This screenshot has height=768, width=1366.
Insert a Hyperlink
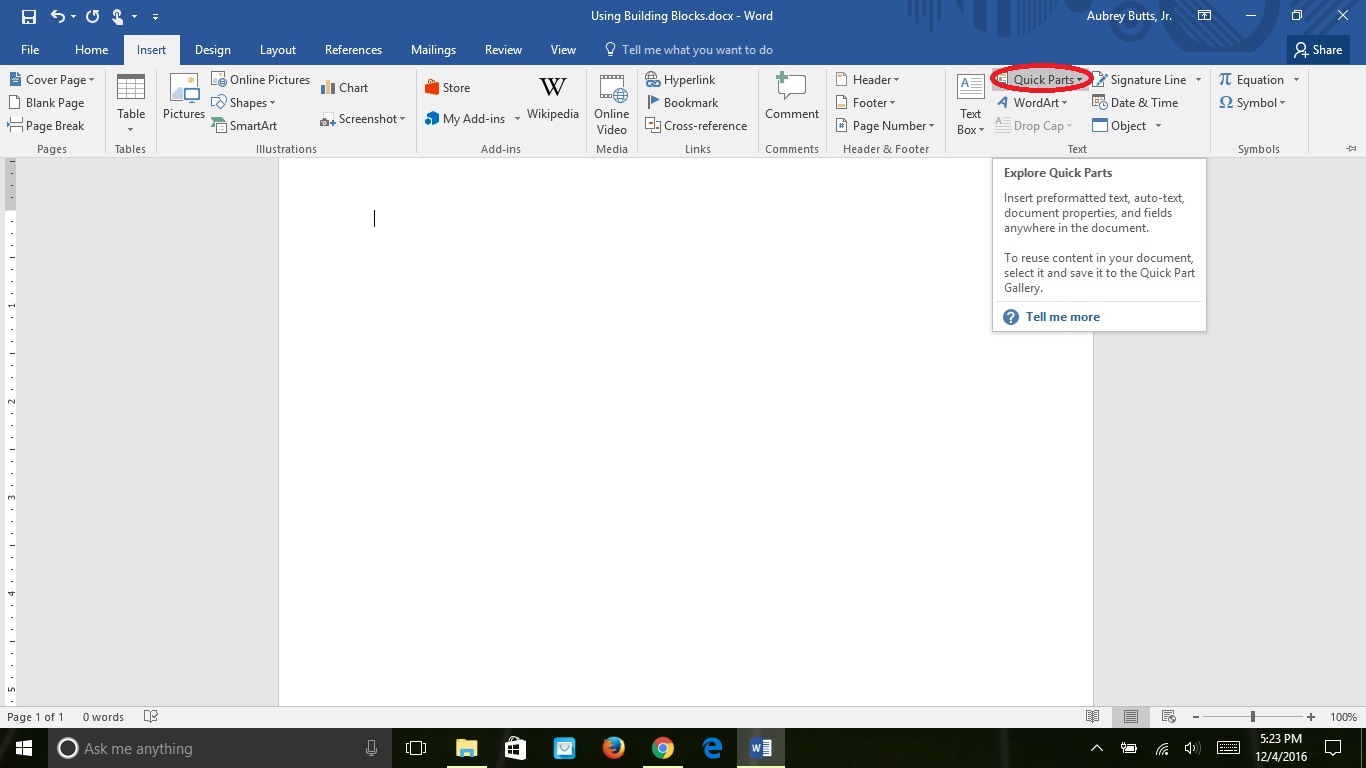tap(681, 80)
